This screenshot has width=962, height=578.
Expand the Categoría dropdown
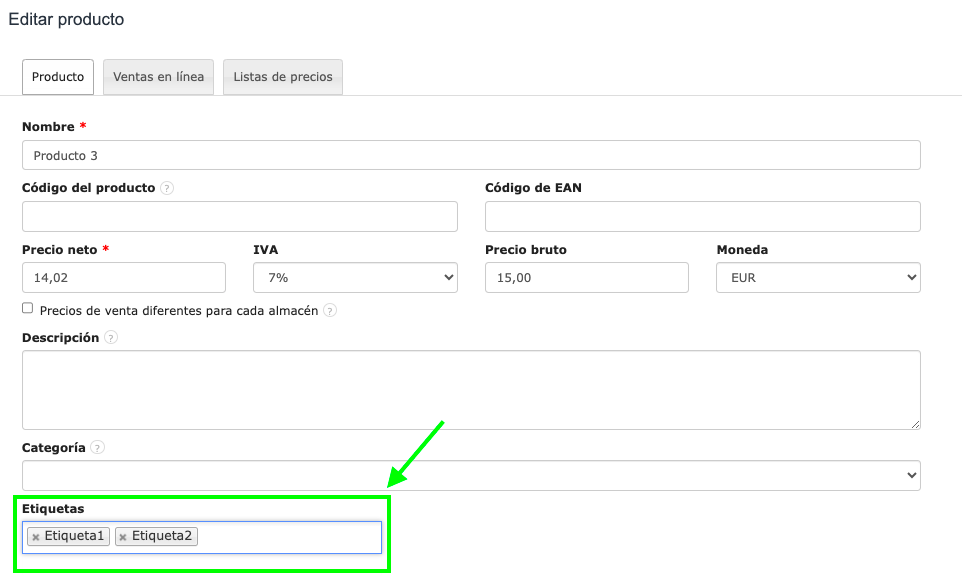[x=471, y=475]
